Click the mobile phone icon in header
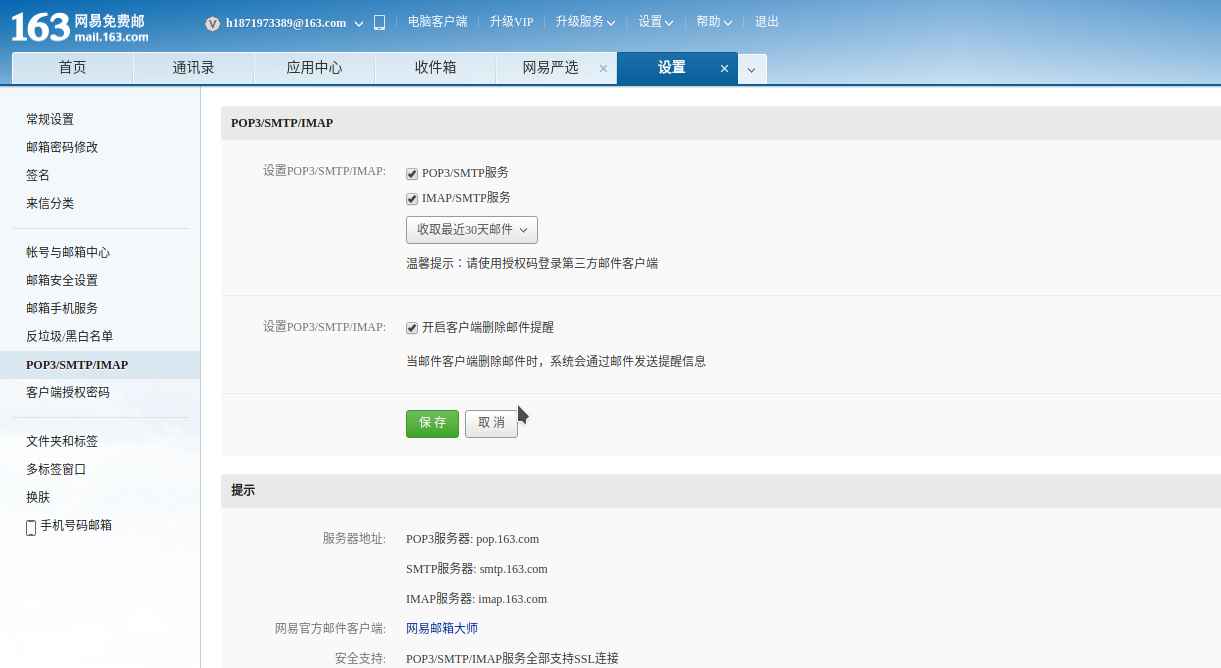The height and width of the screenshot is (668, 1221). click(x=380, y=22)
